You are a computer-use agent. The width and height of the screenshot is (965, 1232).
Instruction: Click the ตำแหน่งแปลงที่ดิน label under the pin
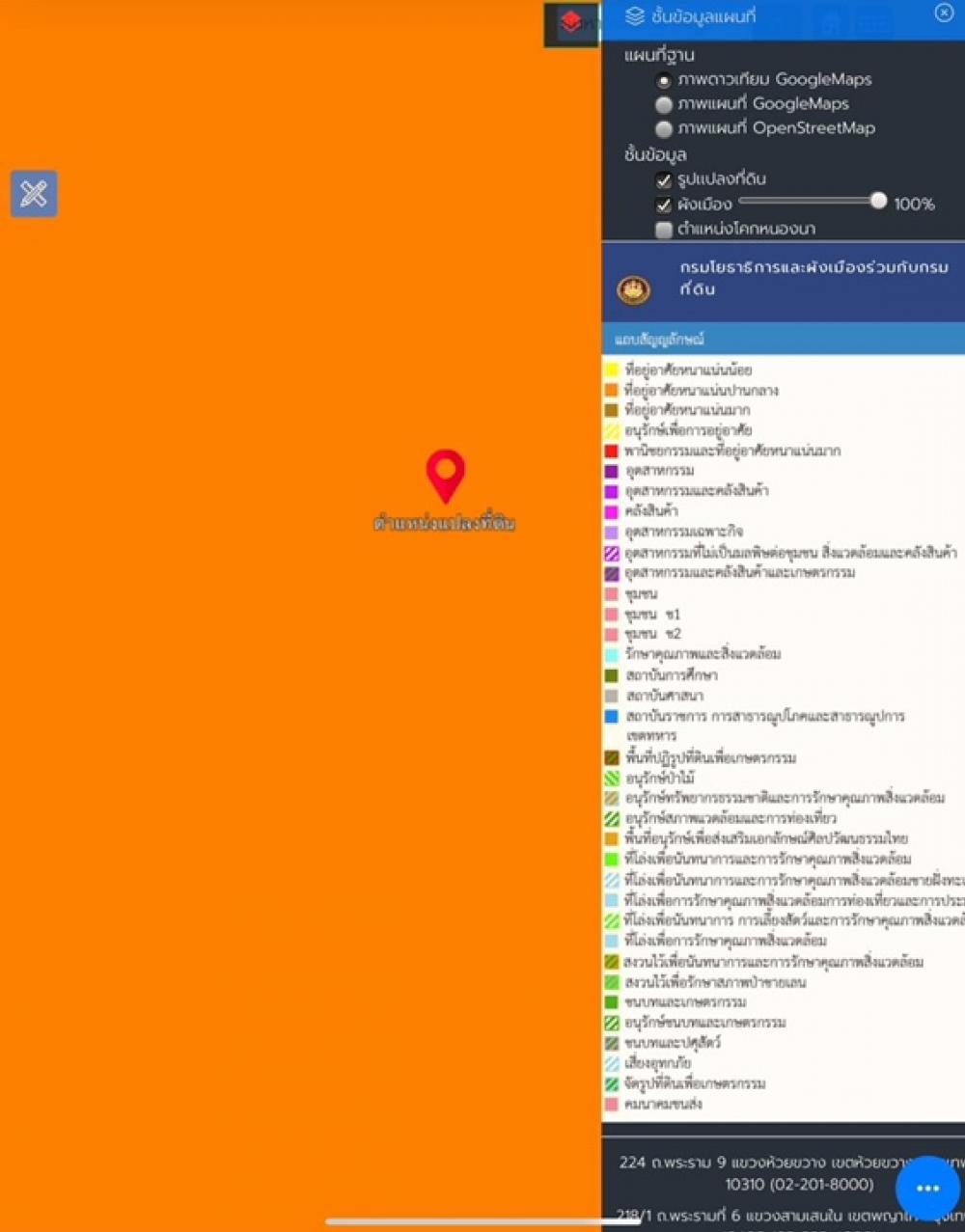(444, 523)
